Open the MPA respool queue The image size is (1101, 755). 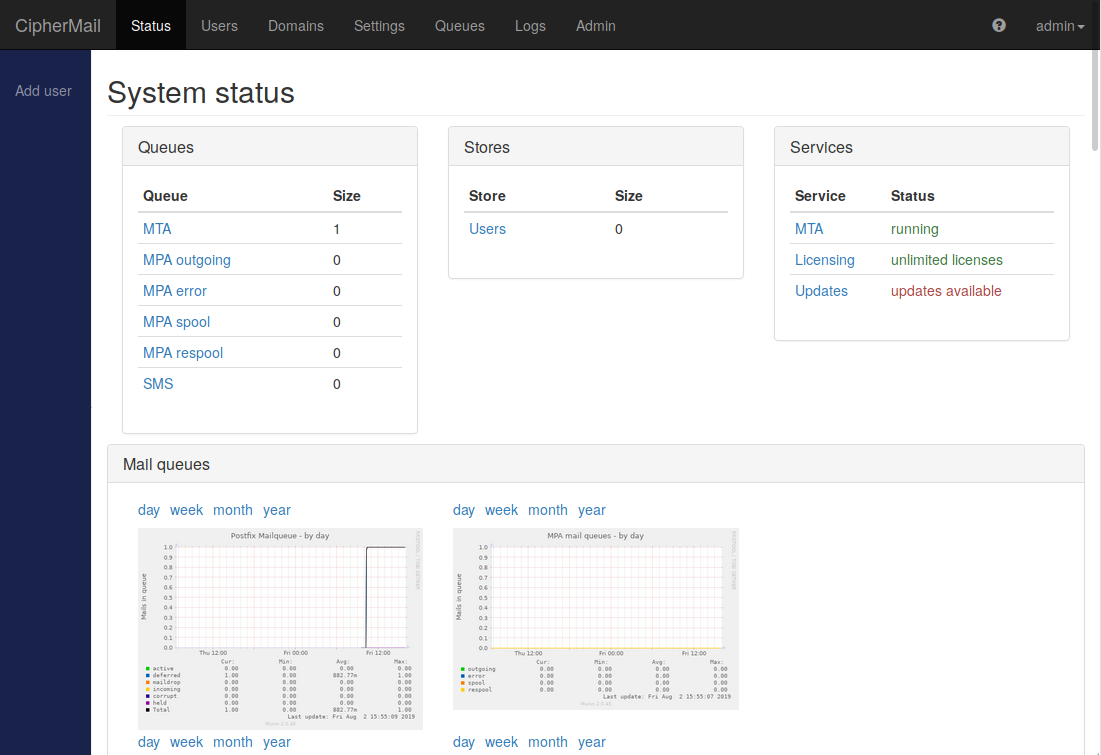pos(183,353)
